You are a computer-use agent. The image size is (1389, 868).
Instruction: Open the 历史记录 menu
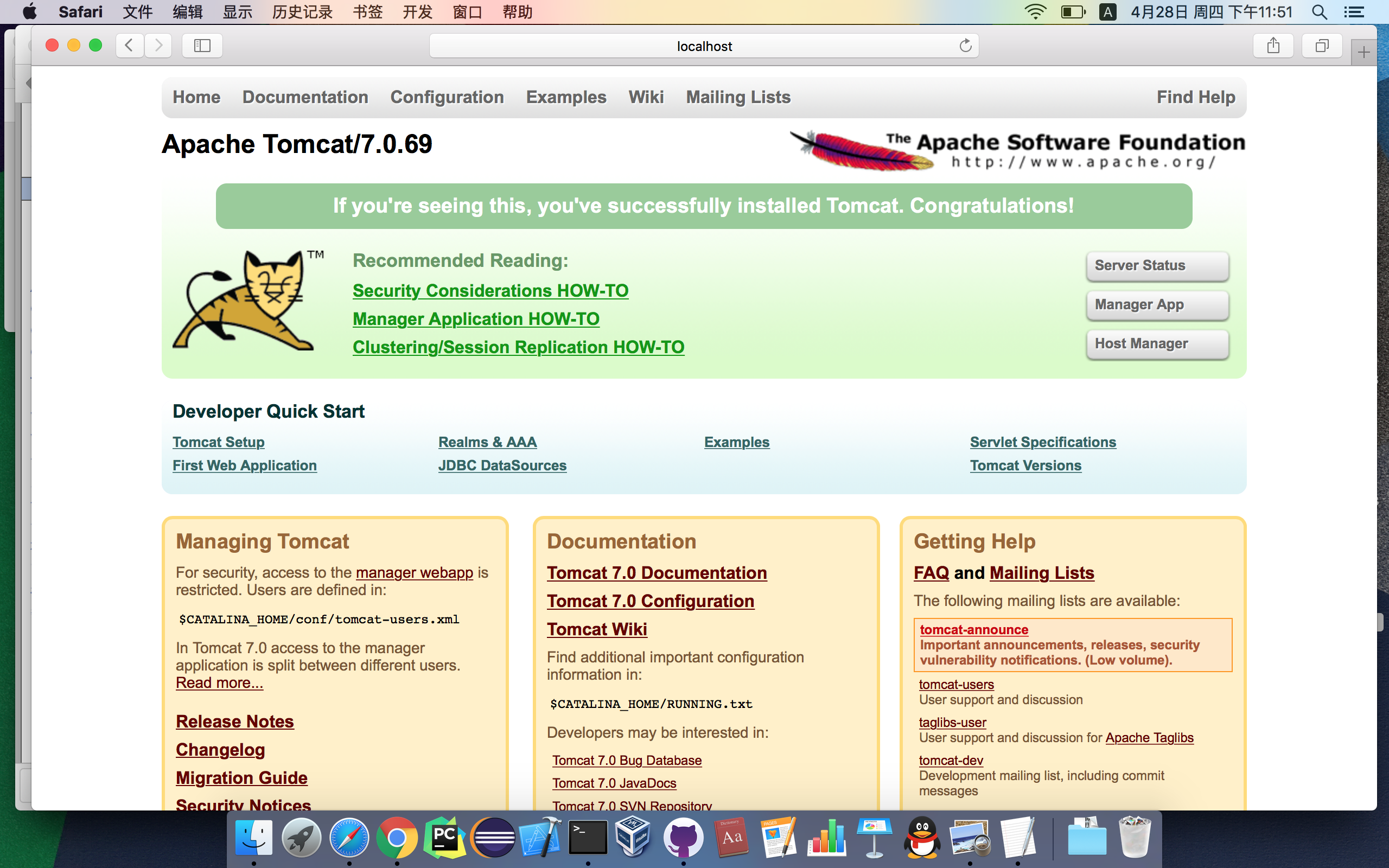302,11
